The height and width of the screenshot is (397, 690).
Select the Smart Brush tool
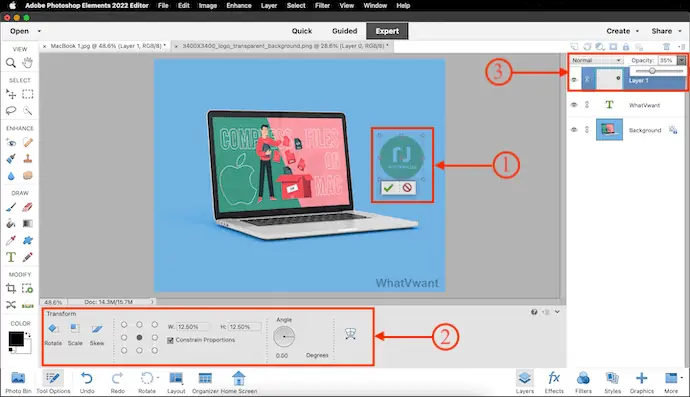point(11,158)
